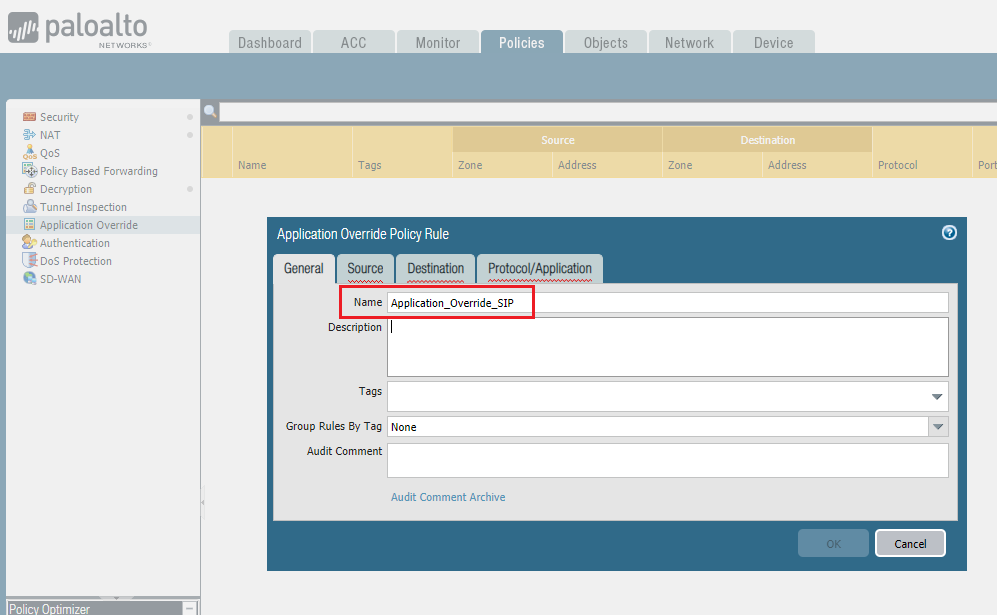Click the Destination Zone column header

680,165
